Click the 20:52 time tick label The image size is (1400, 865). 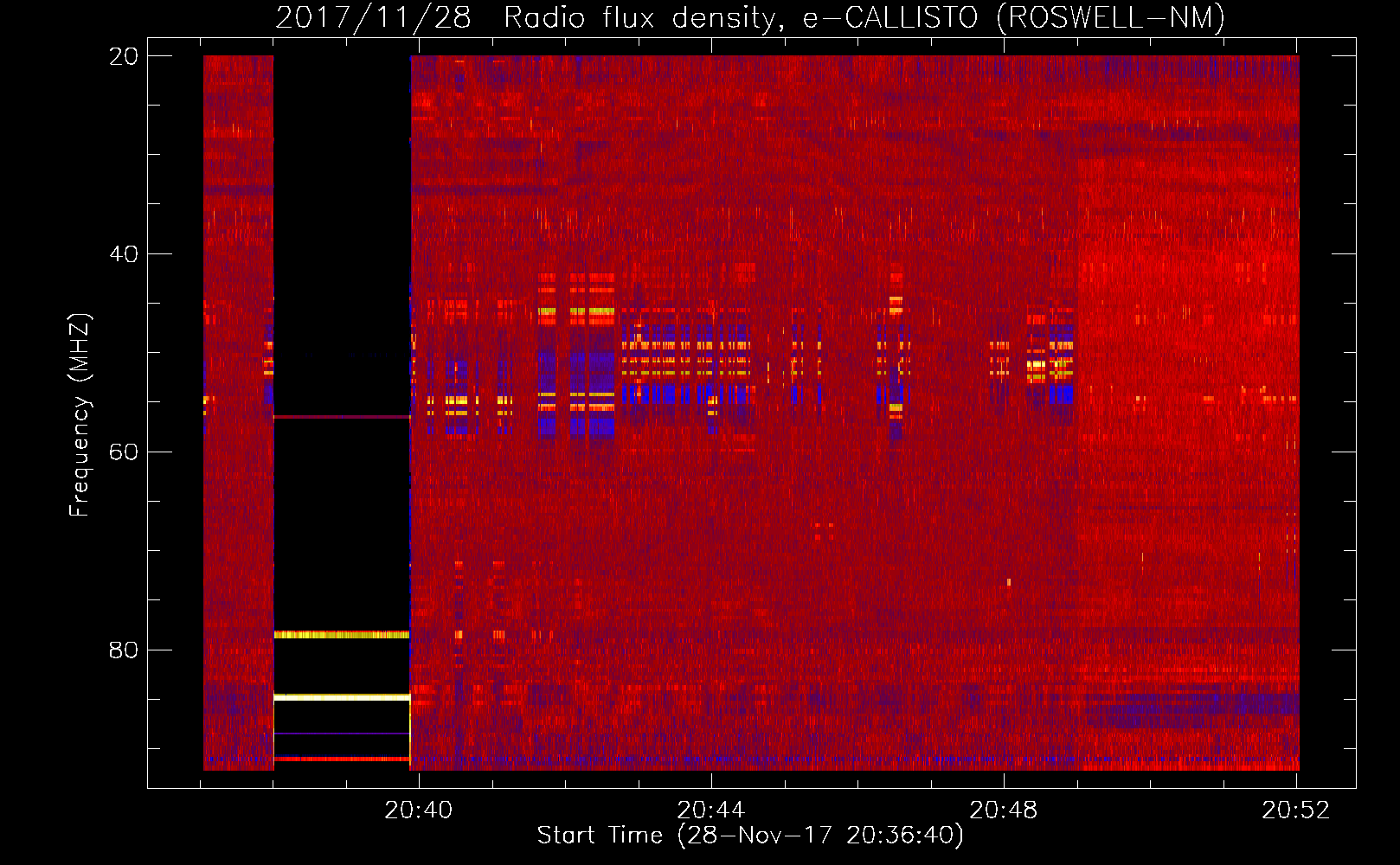coord(1296,811)
